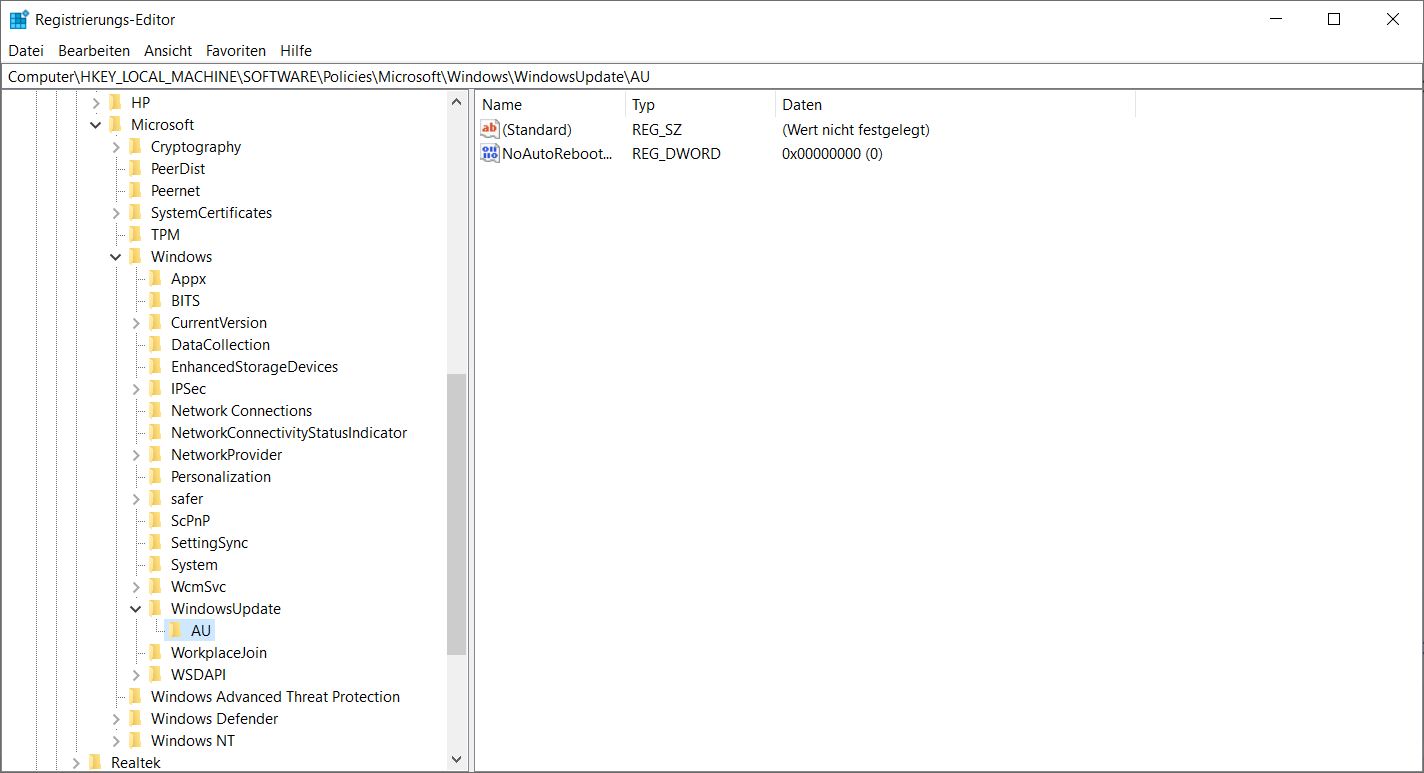The width and height of the screenshot is (1424, 773).
Task: Click the Microsoft folder icon
Action: pyautogui.click(x=115, y=124)
